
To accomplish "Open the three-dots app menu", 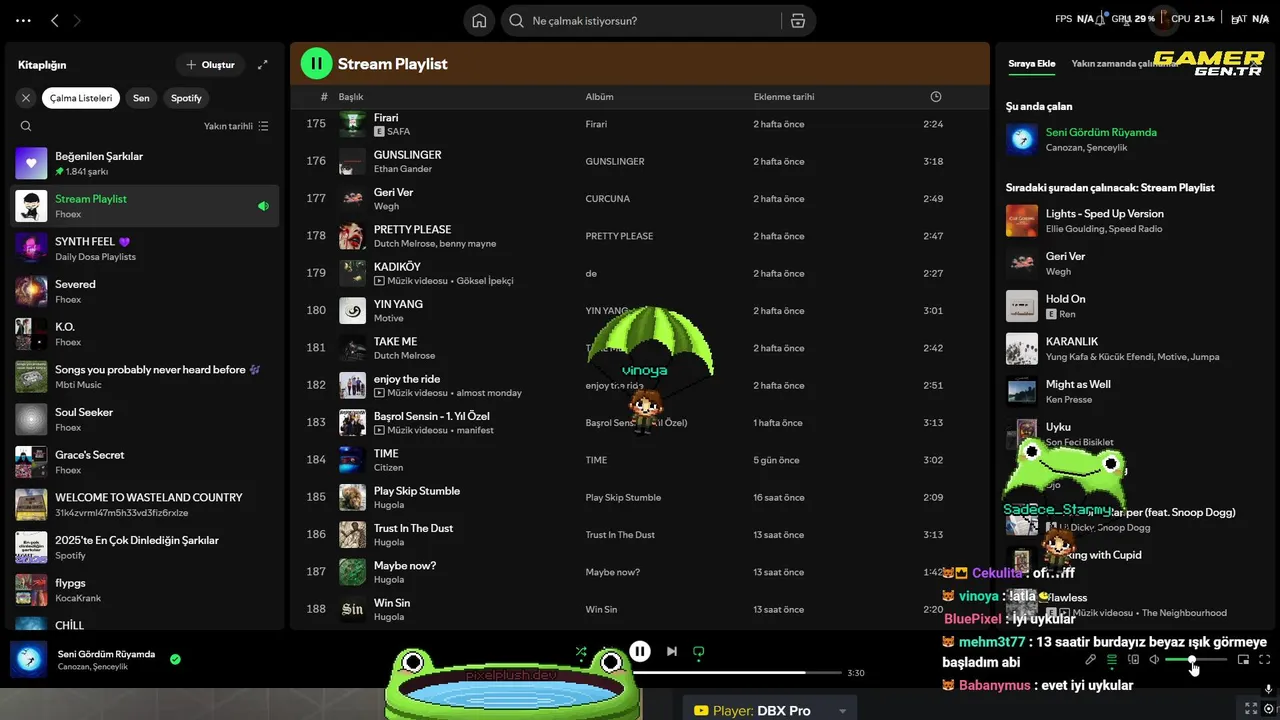I will (24, 21).
